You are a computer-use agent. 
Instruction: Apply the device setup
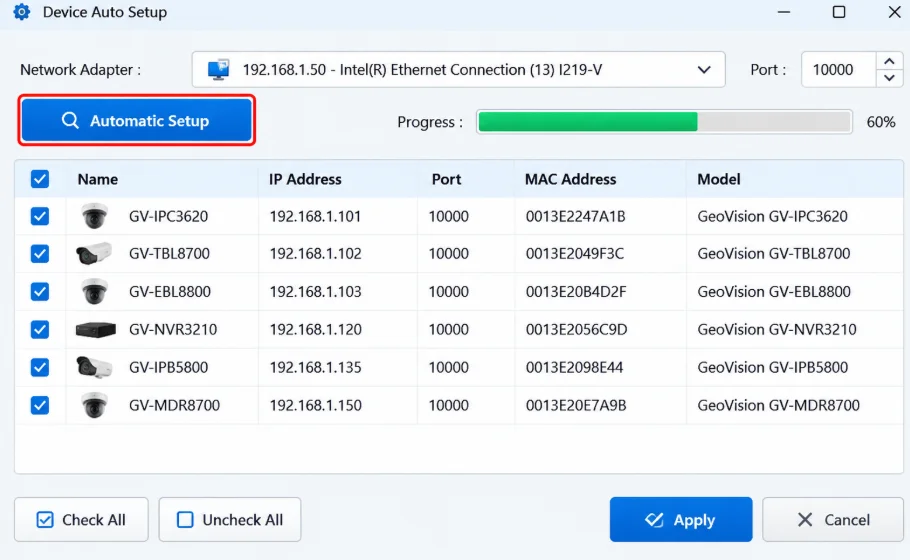click(681, 519)
